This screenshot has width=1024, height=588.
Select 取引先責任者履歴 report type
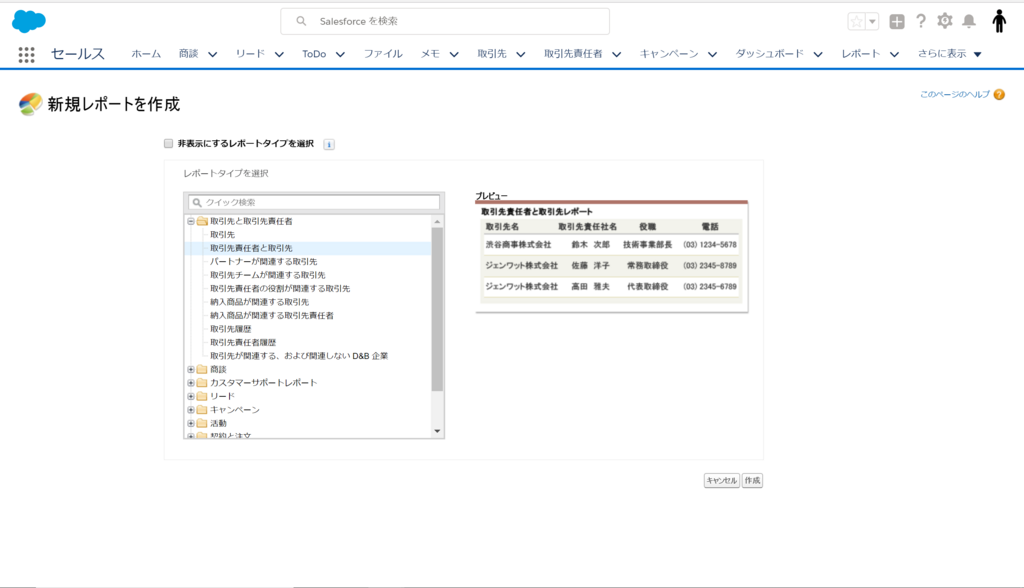click(x=243, y=342)
